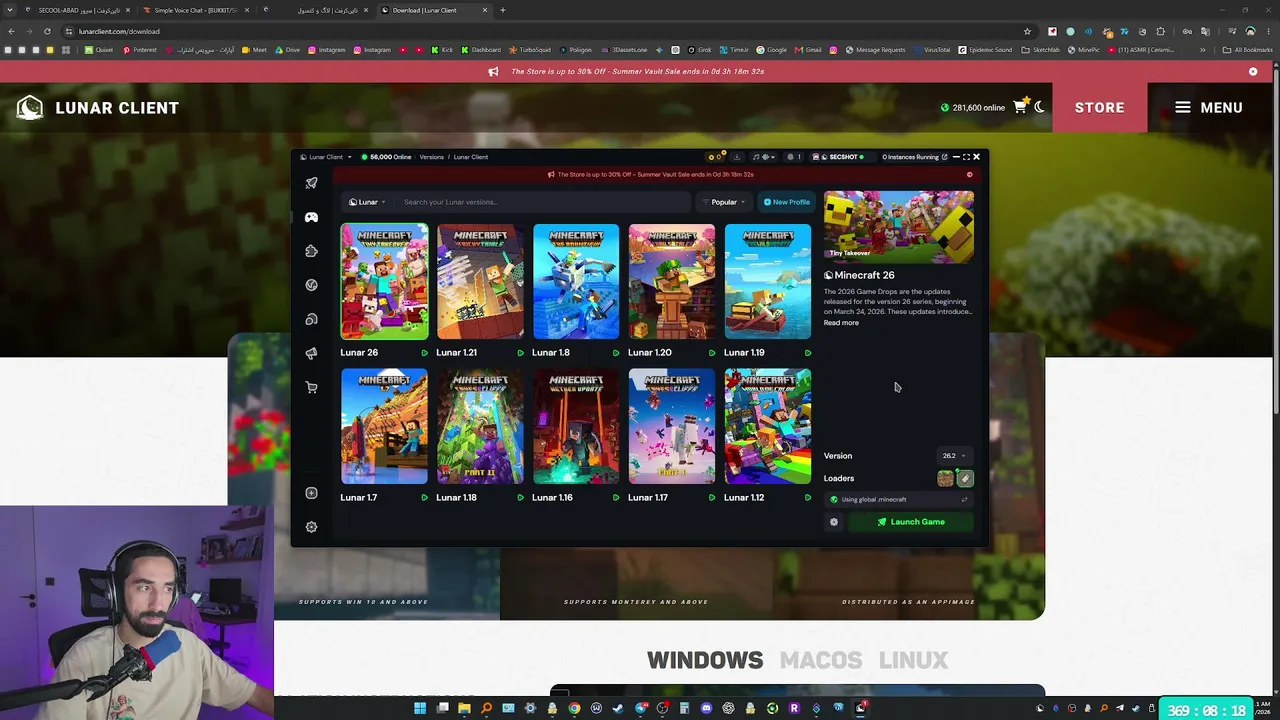
Task: Open the rocket launch page in Lunar sidebar
Action: [311, 183]
